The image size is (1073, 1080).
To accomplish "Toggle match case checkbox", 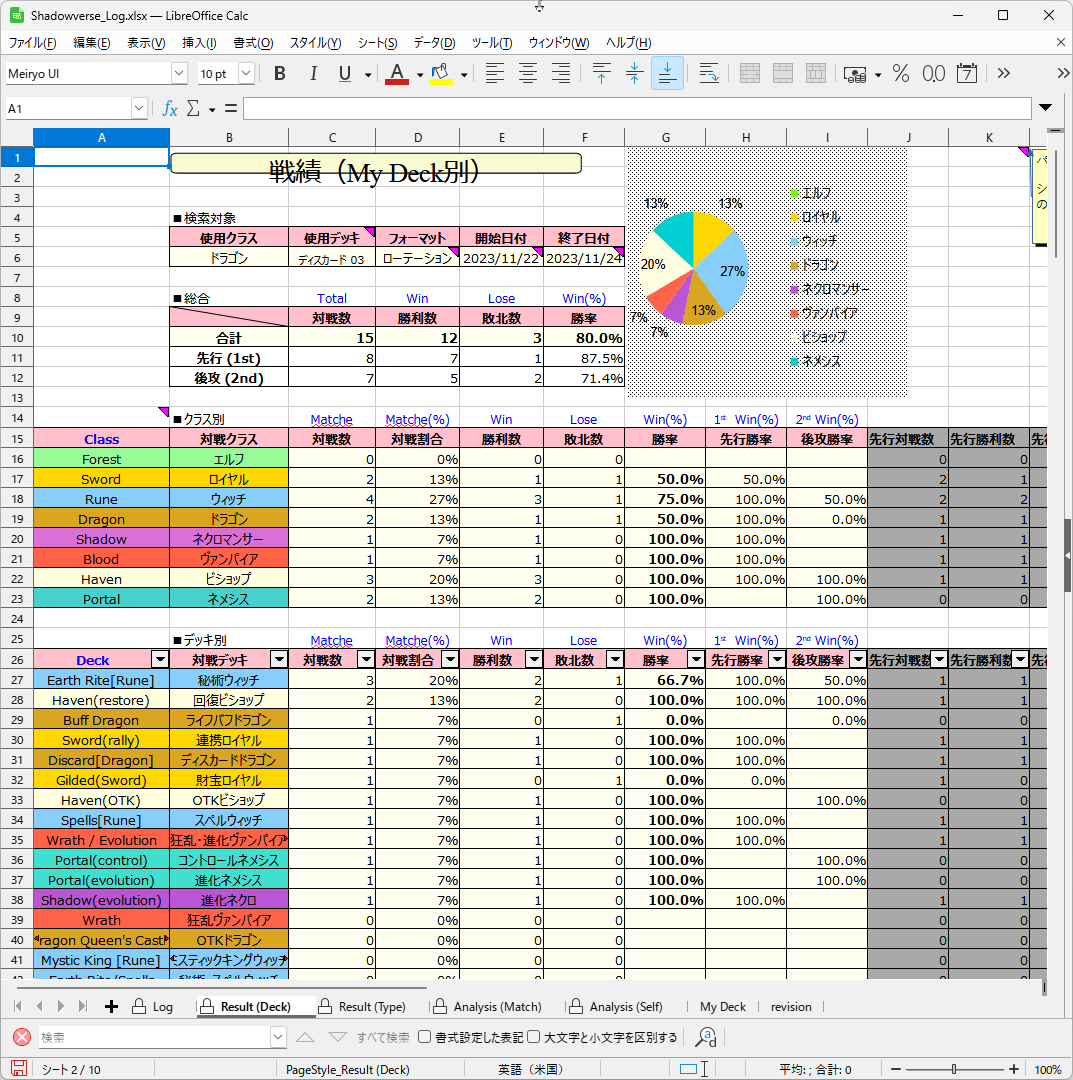I will [534, 1037].
